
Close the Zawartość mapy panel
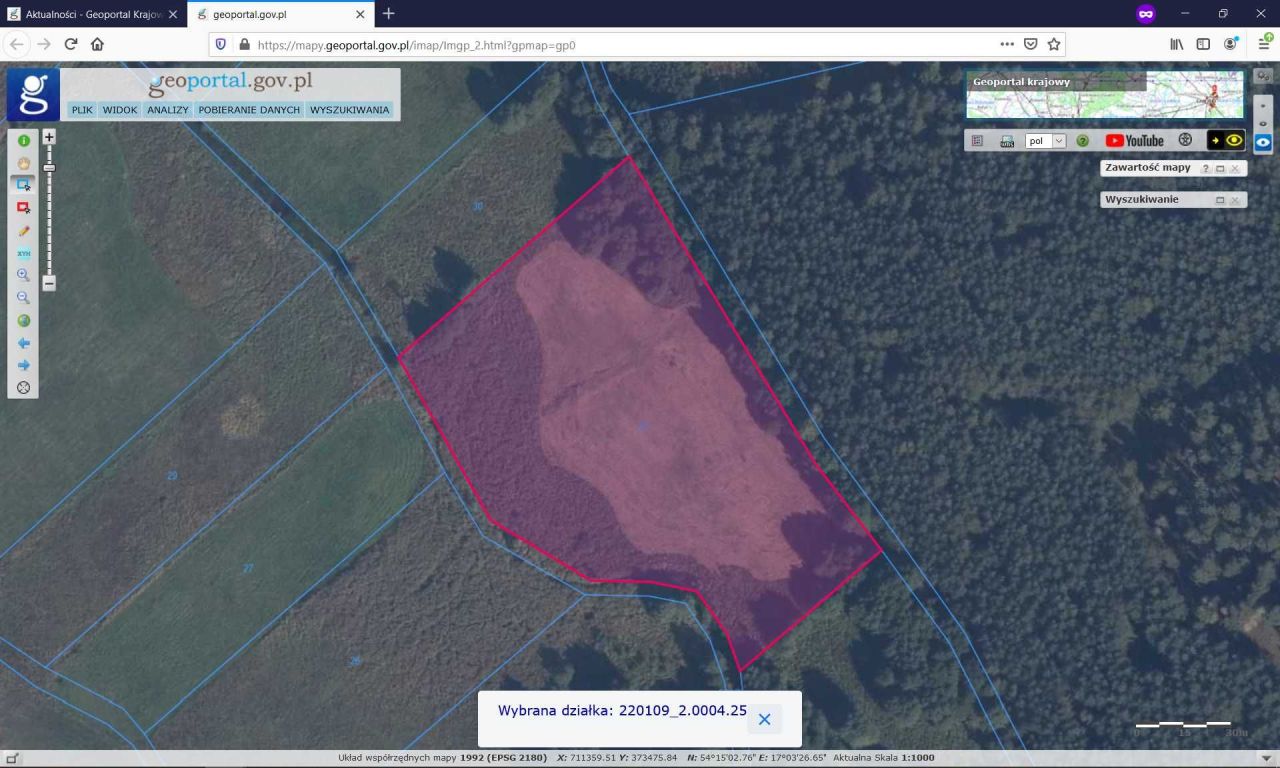(x=1235, y=169)
